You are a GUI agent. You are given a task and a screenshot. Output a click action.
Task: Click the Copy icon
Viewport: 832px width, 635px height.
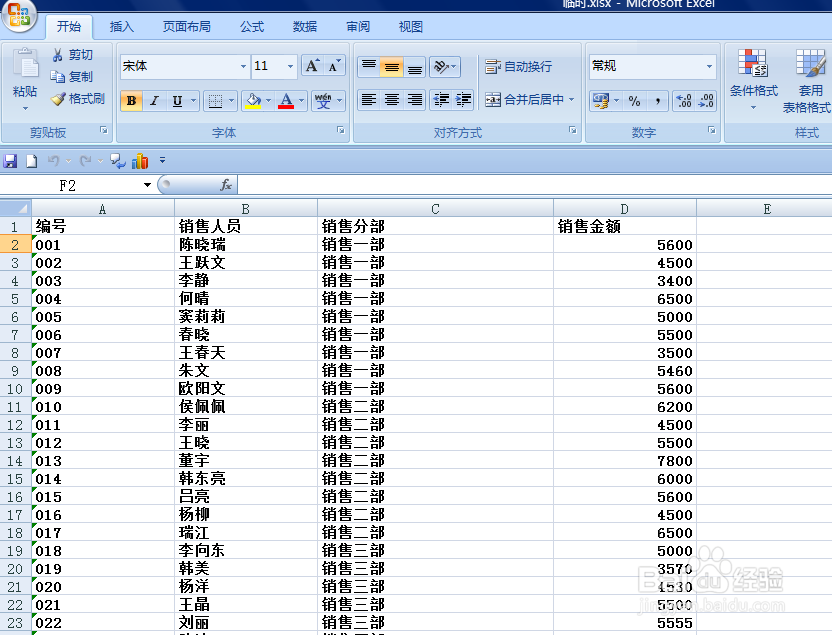click(x=57, y=77)
